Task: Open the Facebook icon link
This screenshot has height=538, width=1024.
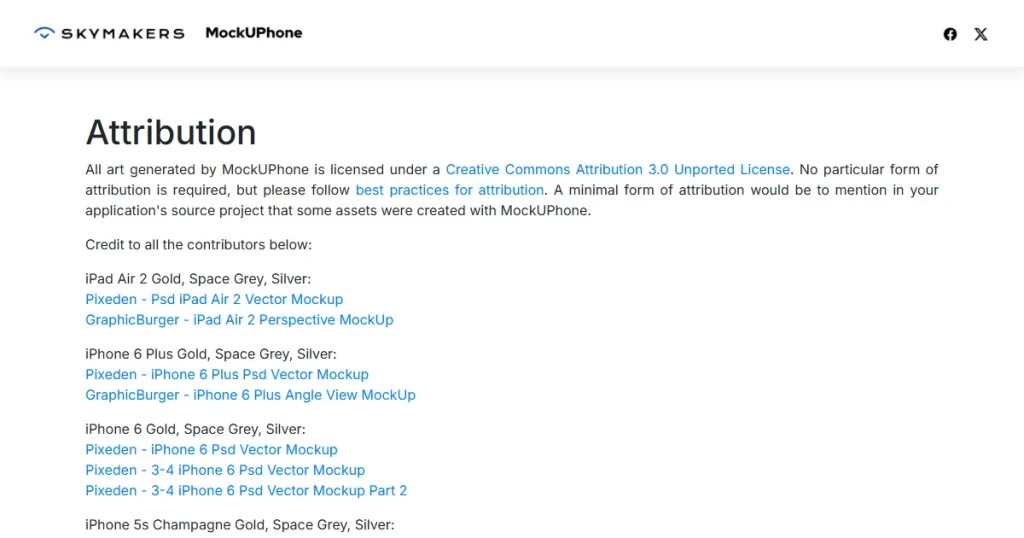Action: tap(950, 34)
